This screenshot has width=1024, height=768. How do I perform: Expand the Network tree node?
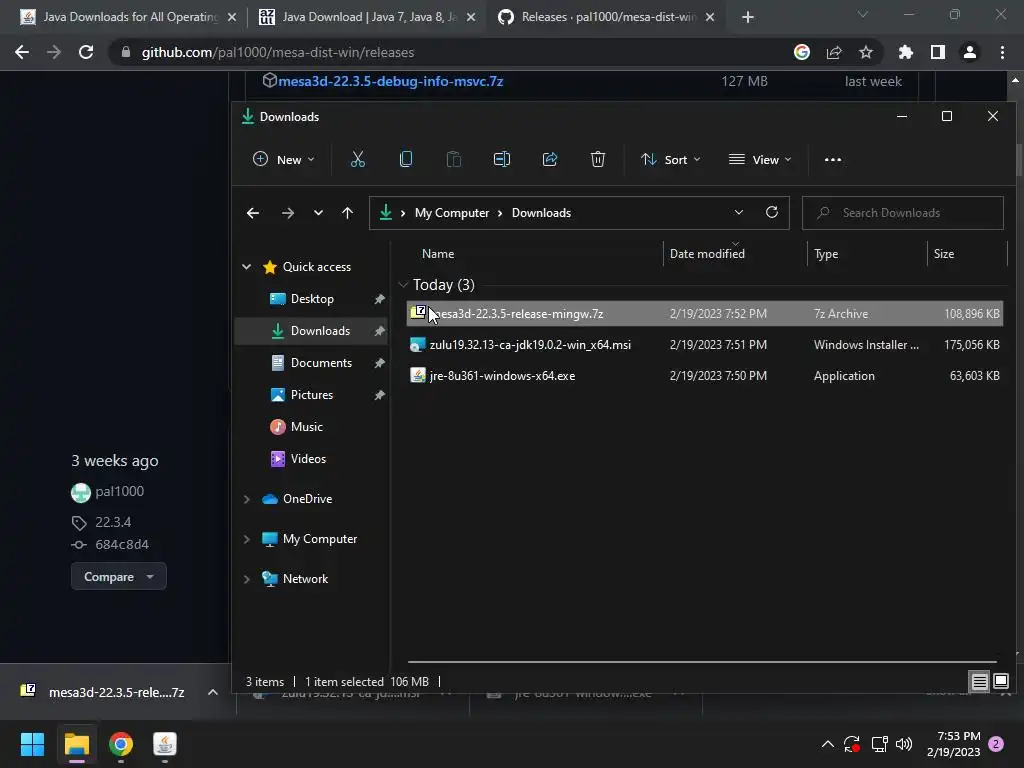pos(247,579)
